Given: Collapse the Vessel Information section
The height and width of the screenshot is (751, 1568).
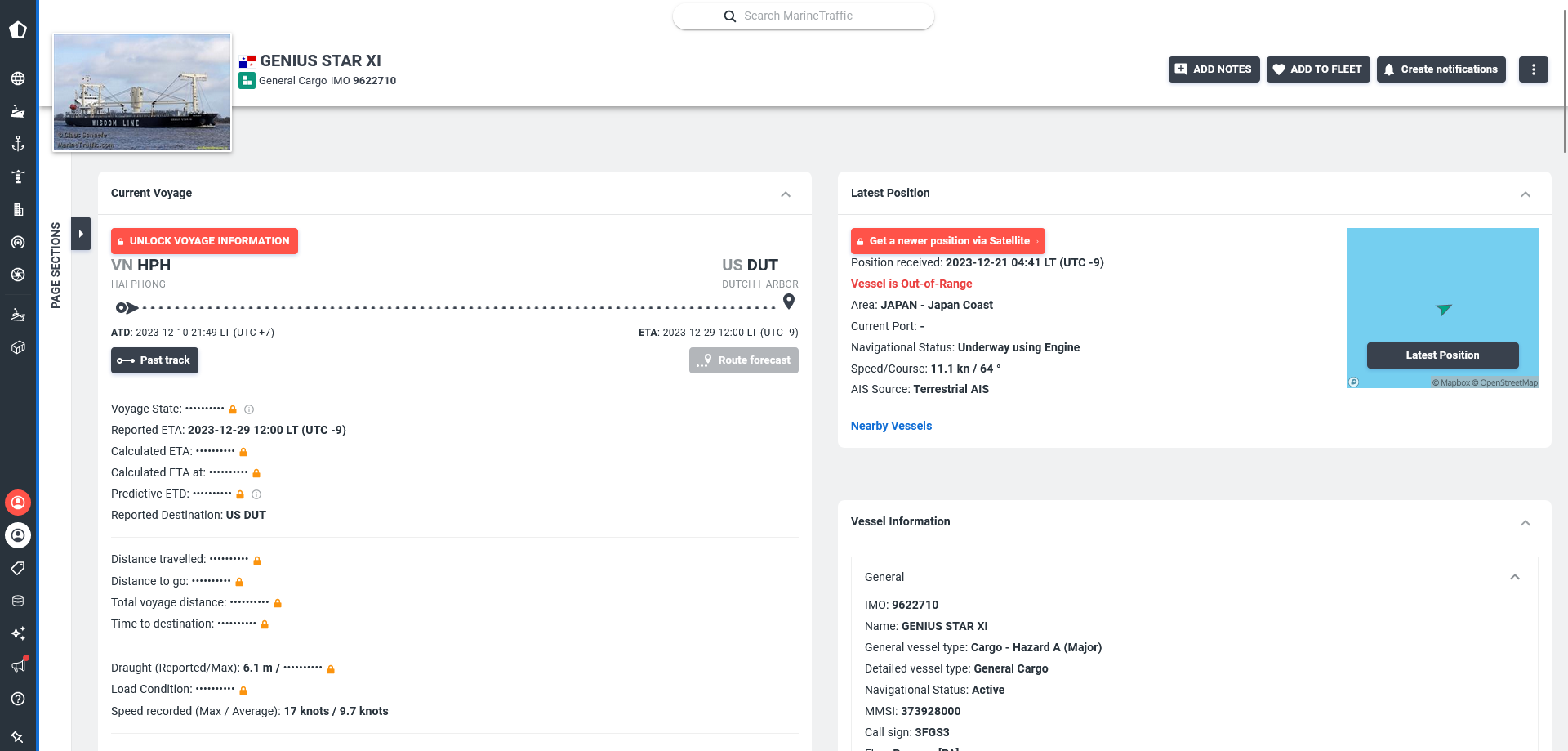Looking at the screenshot, I should [1526, 523].
